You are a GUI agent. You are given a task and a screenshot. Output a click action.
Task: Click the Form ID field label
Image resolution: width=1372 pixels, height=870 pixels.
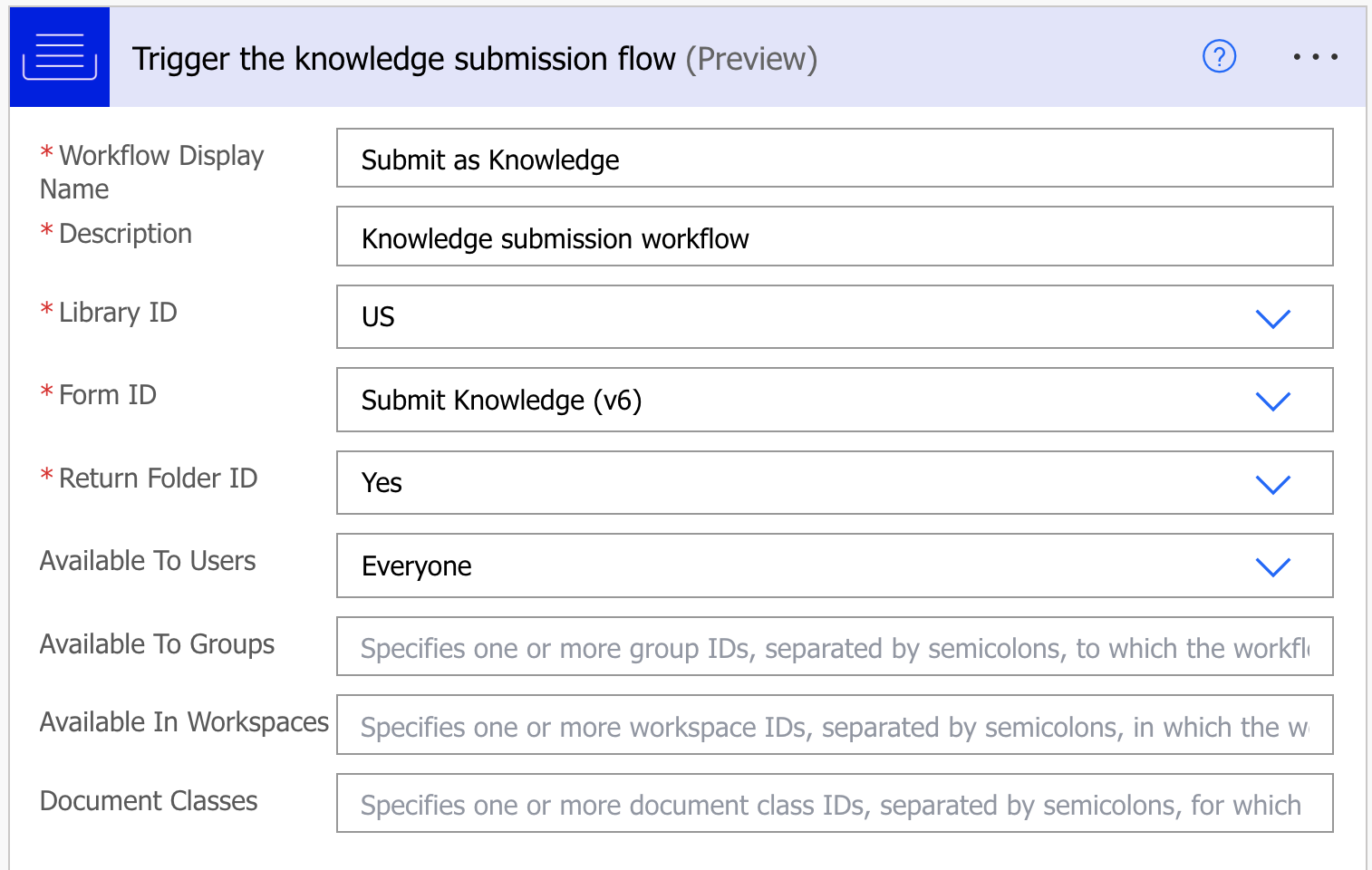click(107, 395)
